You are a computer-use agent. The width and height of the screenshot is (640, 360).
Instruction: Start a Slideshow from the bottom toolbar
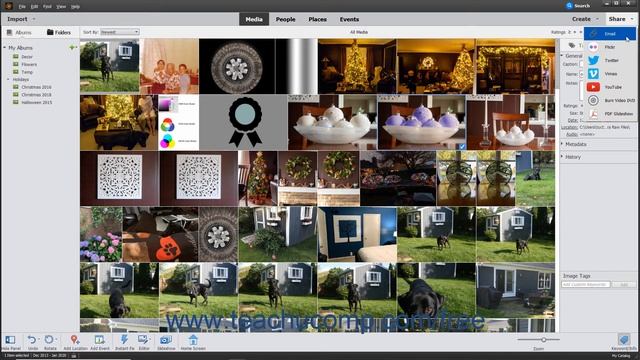[x=166, y=340]
